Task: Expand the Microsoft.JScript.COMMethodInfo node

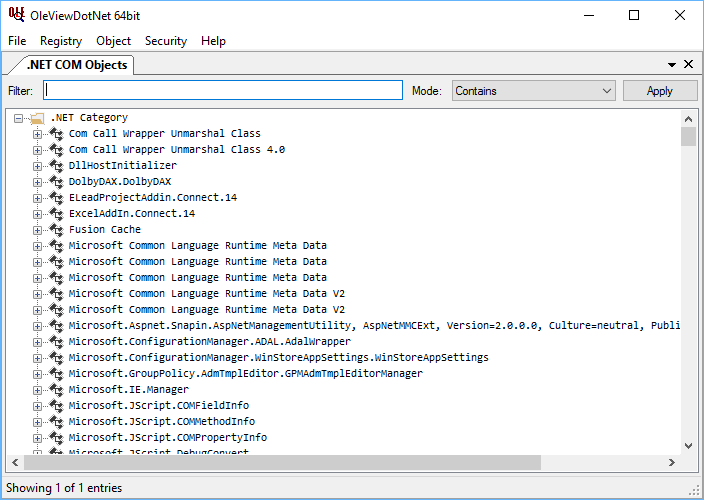Action: pyautogui.click(x=38, y=422)
